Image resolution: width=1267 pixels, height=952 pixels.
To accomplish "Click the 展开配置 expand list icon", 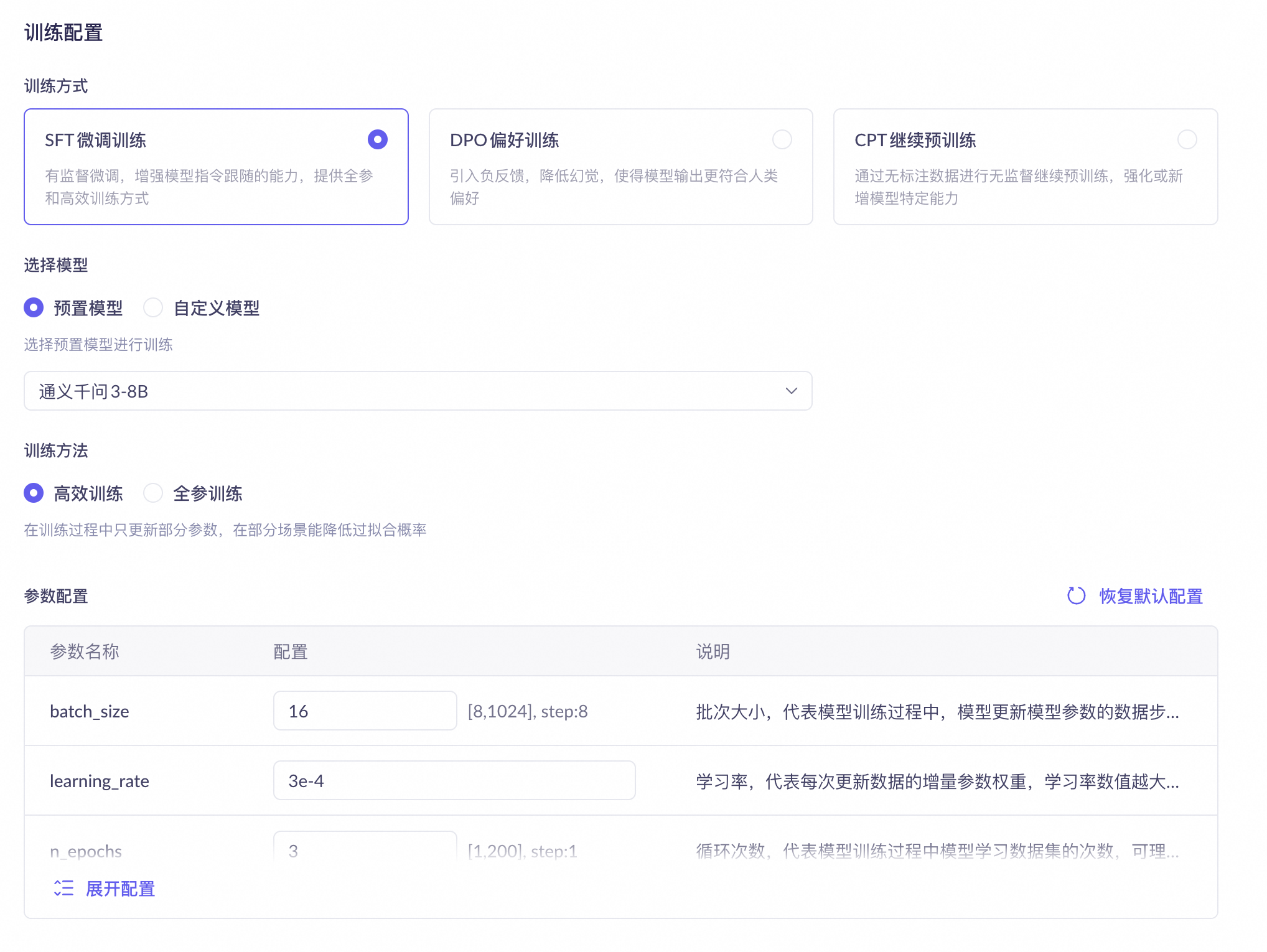I will [63, 888].
